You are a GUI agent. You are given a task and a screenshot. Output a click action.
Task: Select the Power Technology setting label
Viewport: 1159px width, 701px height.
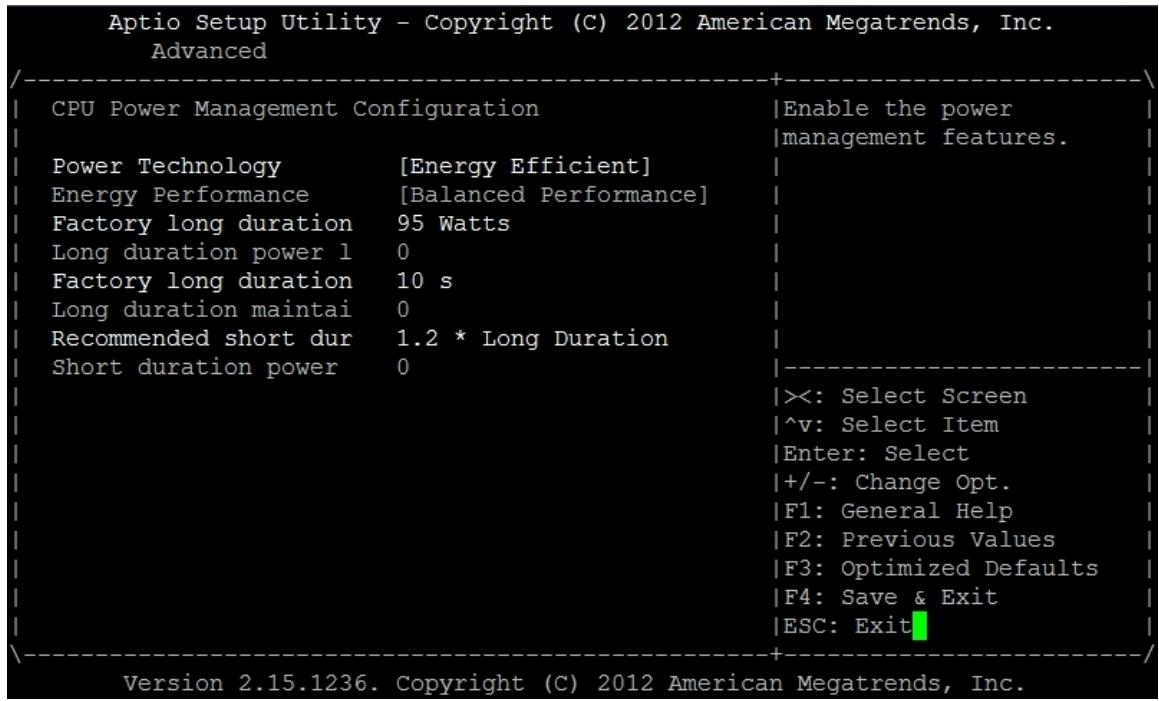coord(166,166)
